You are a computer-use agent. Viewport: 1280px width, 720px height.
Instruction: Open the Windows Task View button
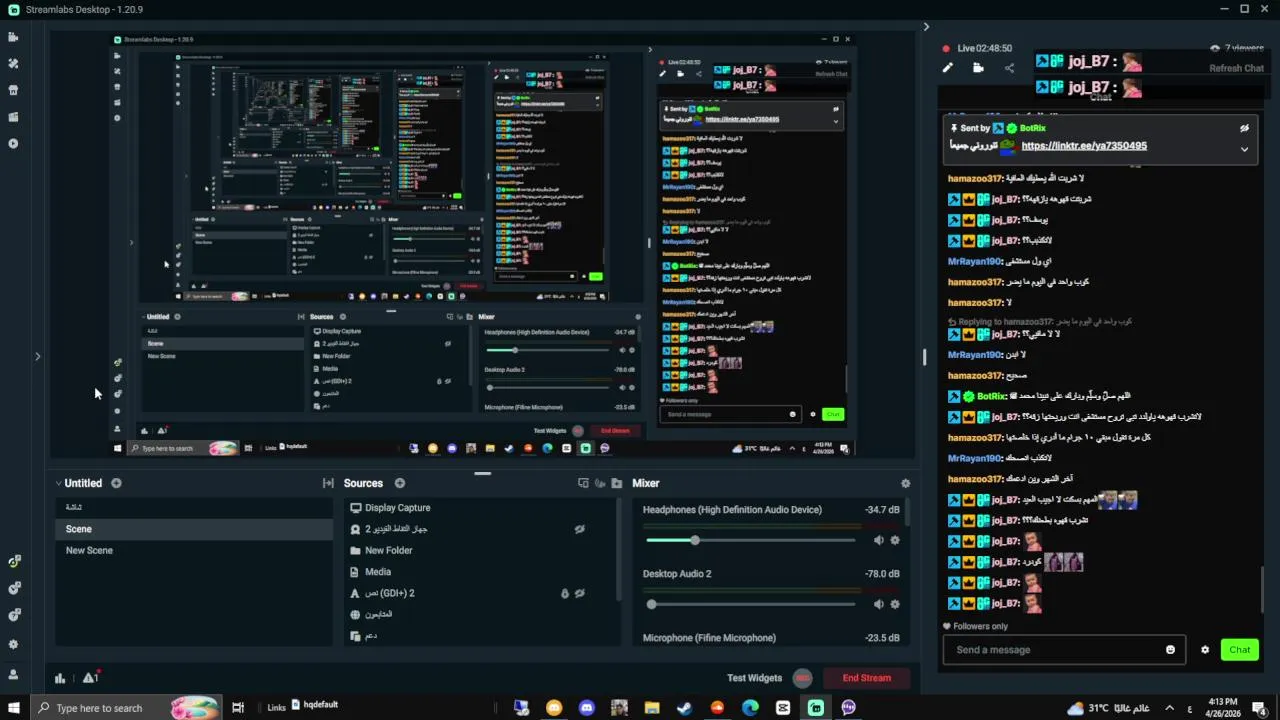(238, 708)
